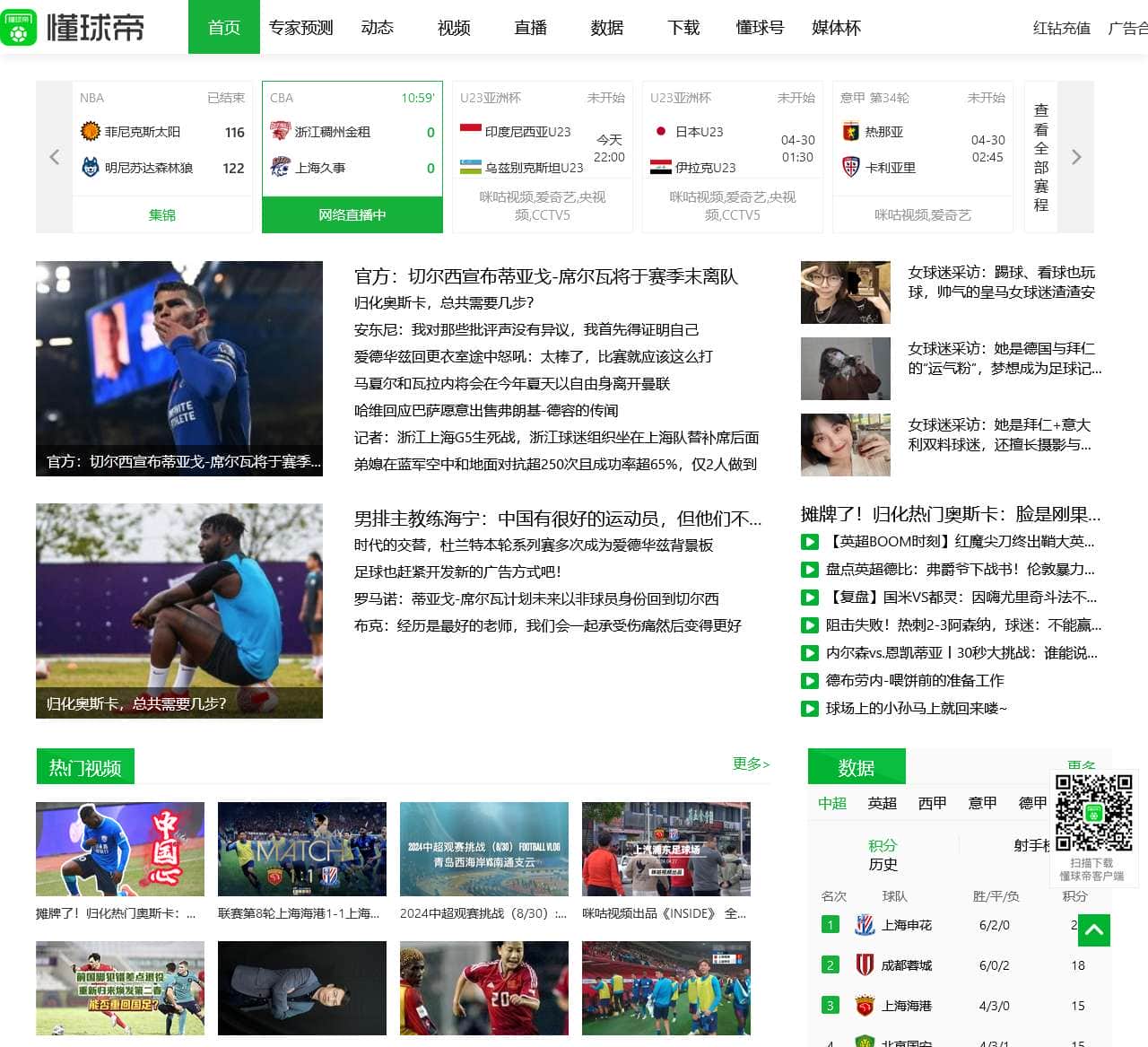Viewport: 1148px width, 1047px height.
Task: Open the 直播 navigation item
Action: click(x=531, y=28)
